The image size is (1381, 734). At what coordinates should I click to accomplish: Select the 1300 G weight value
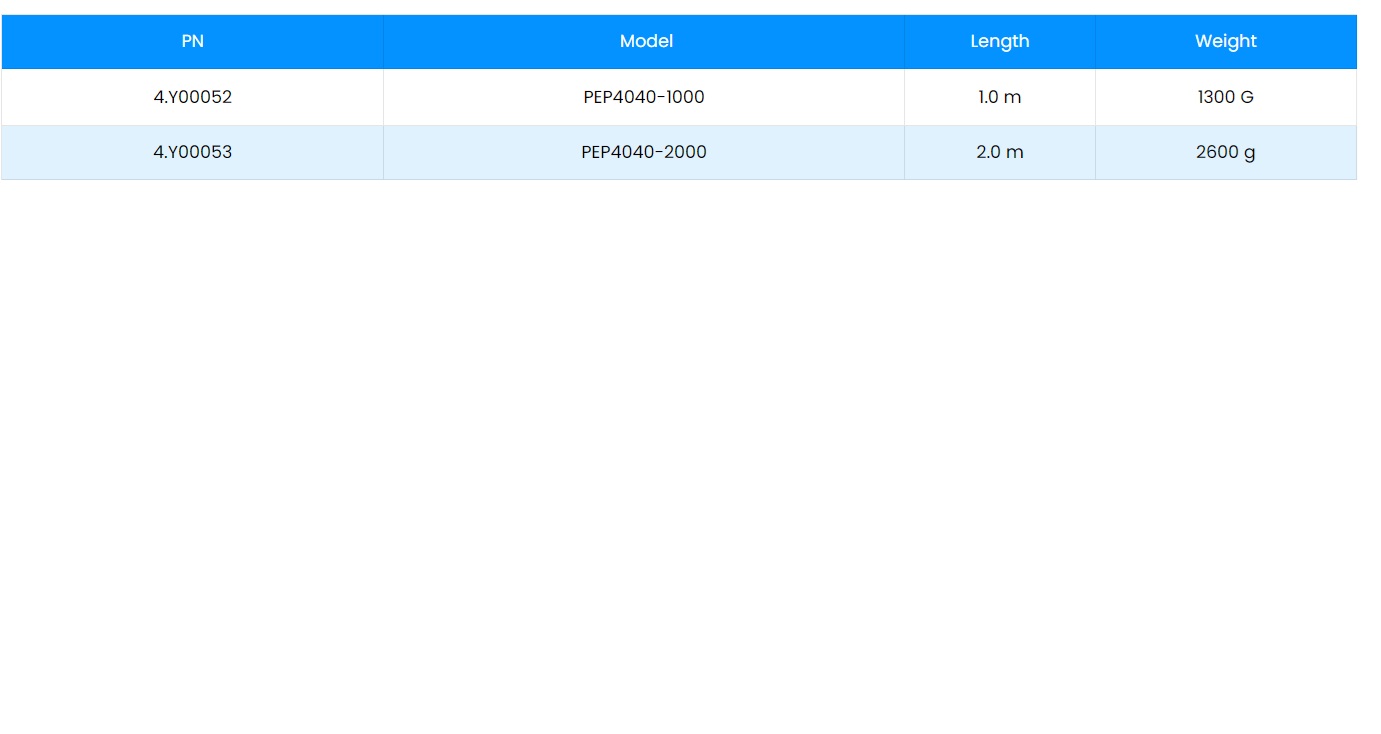click(1225, 97)
